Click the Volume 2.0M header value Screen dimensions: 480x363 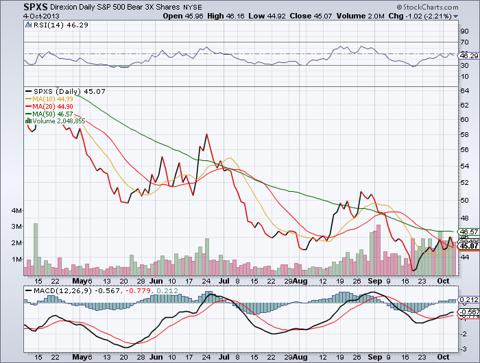coord(361,16)
